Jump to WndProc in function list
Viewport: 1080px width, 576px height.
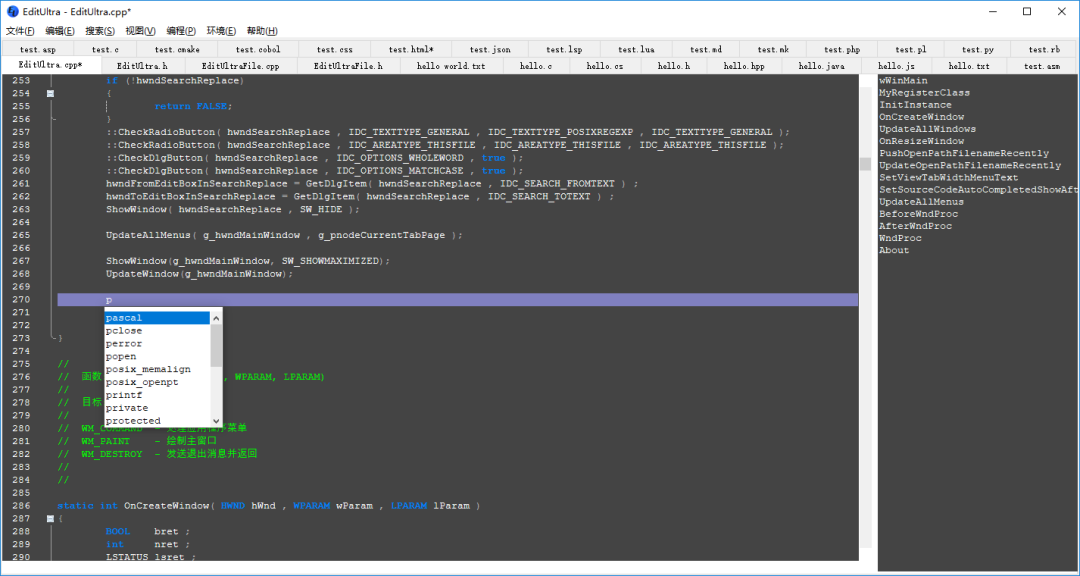point(900,238)
